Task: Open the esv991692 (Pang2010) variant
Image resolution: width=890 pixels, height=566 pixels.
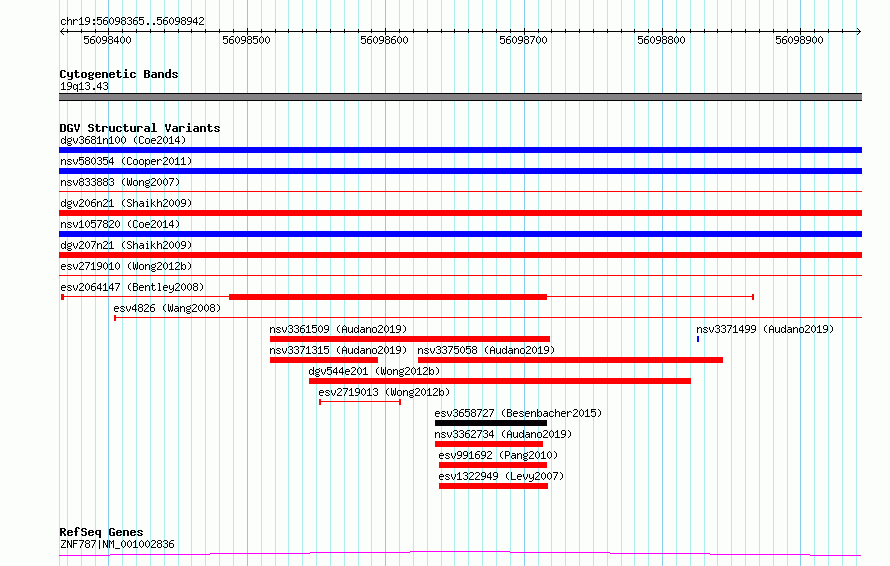Action: (498, 455)
